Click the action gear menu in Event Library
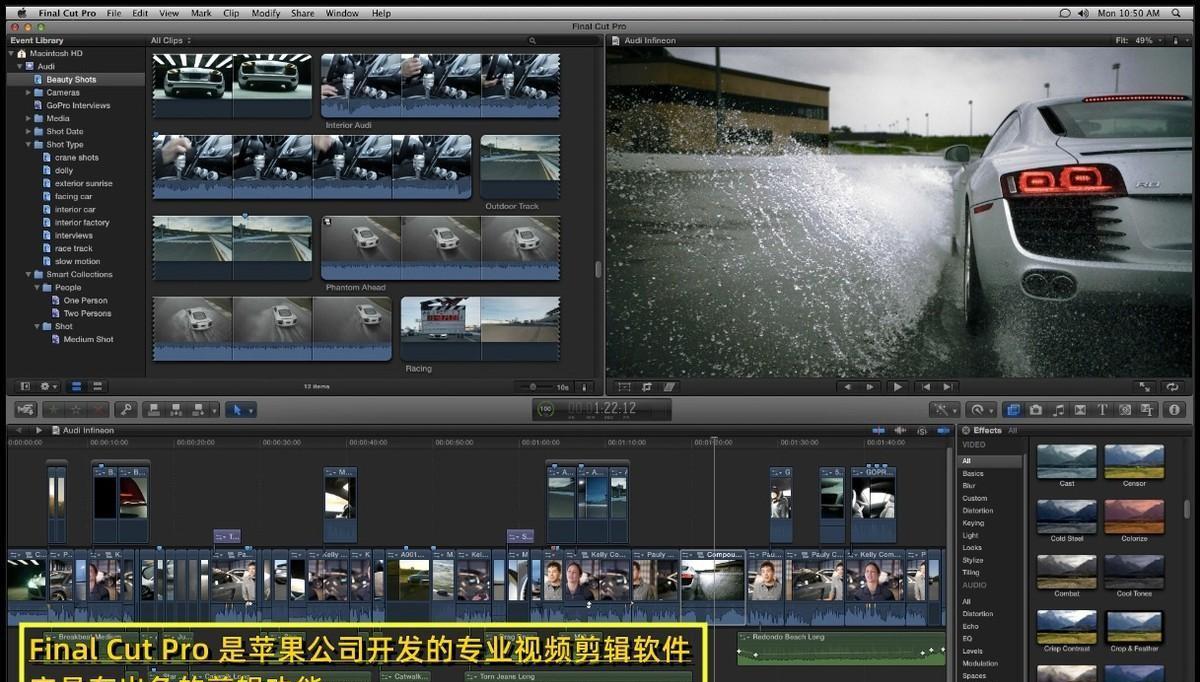The height and width of the screenshot is (682, 1200). coord(48,386)
